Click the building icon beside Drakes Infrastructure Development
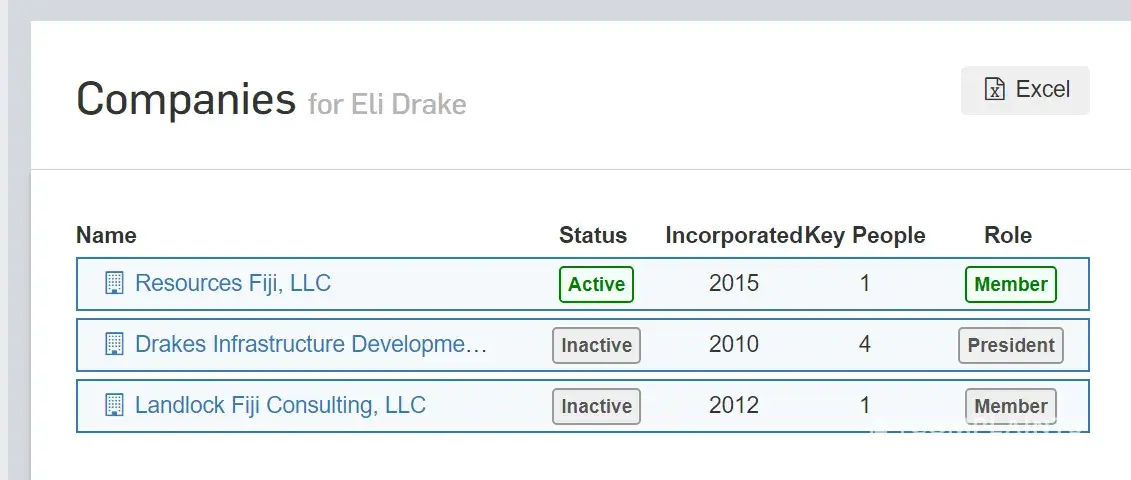The width and height of the screenshot is (1131, 480). click(115, 345)
